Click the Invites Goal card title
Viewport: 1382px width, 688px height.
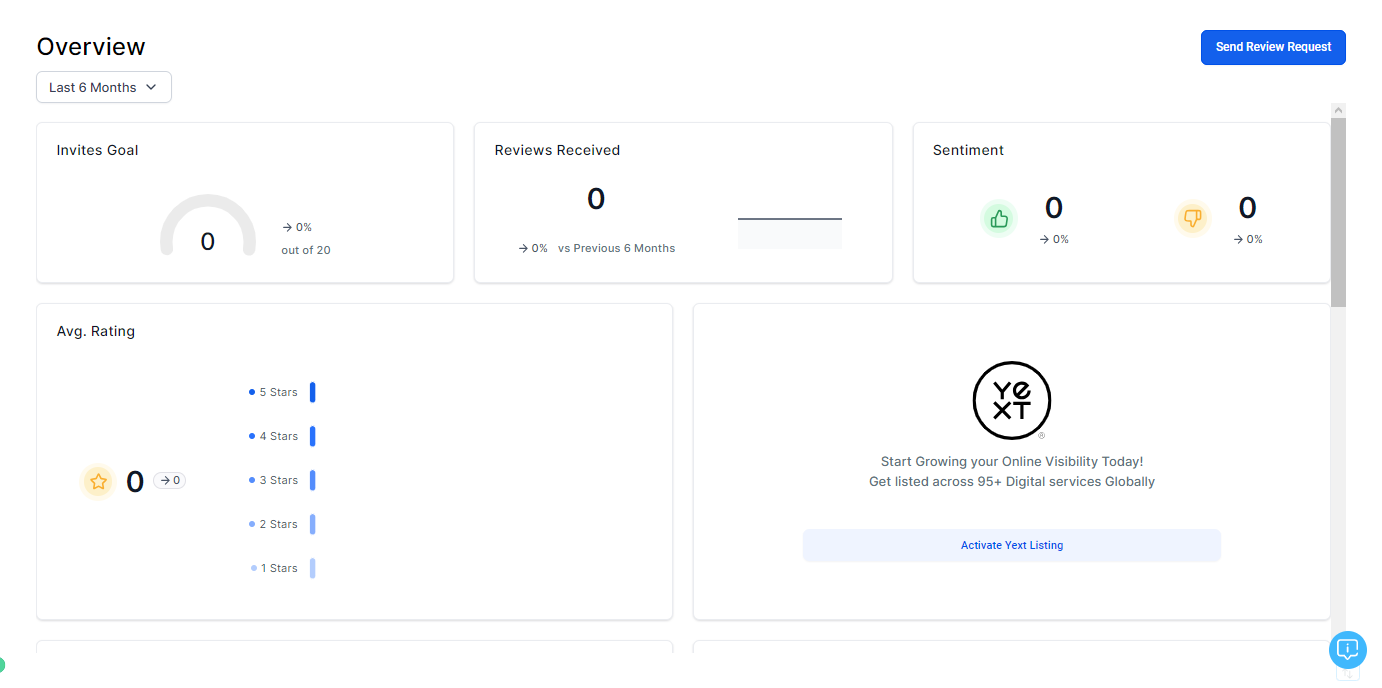pyautogui.click(x=98, y=150)
